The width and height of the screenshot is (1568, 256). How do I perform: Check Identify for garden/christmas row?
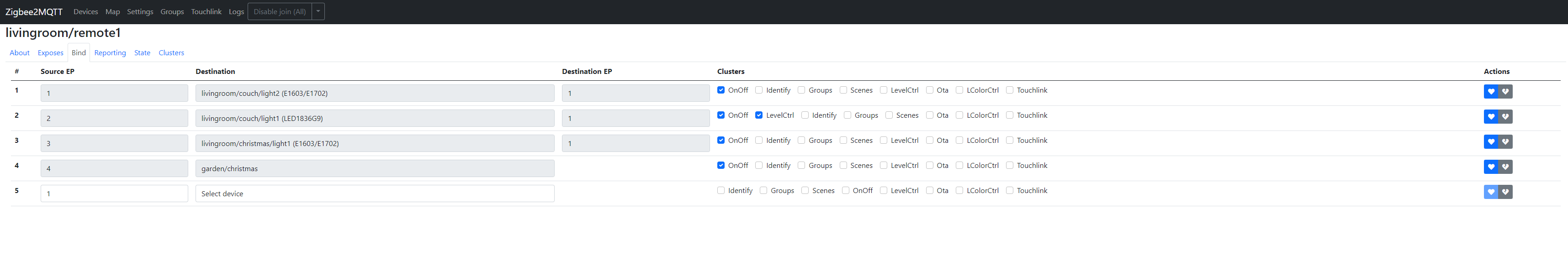point(758,165)
